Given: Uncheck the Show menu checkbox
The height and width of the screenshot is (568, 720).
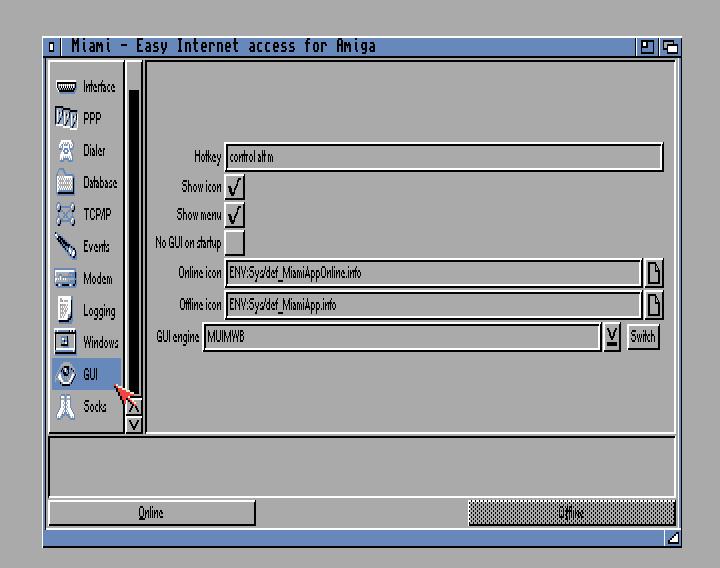Looking at the screenshot, I should coord(235,215).
